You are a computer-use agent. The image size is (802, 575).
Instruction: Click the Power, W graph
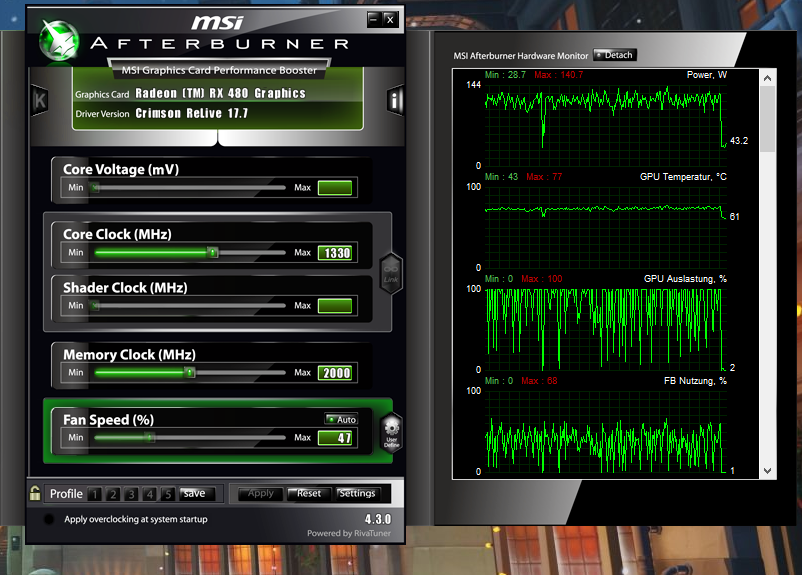(x=606, y=124)
